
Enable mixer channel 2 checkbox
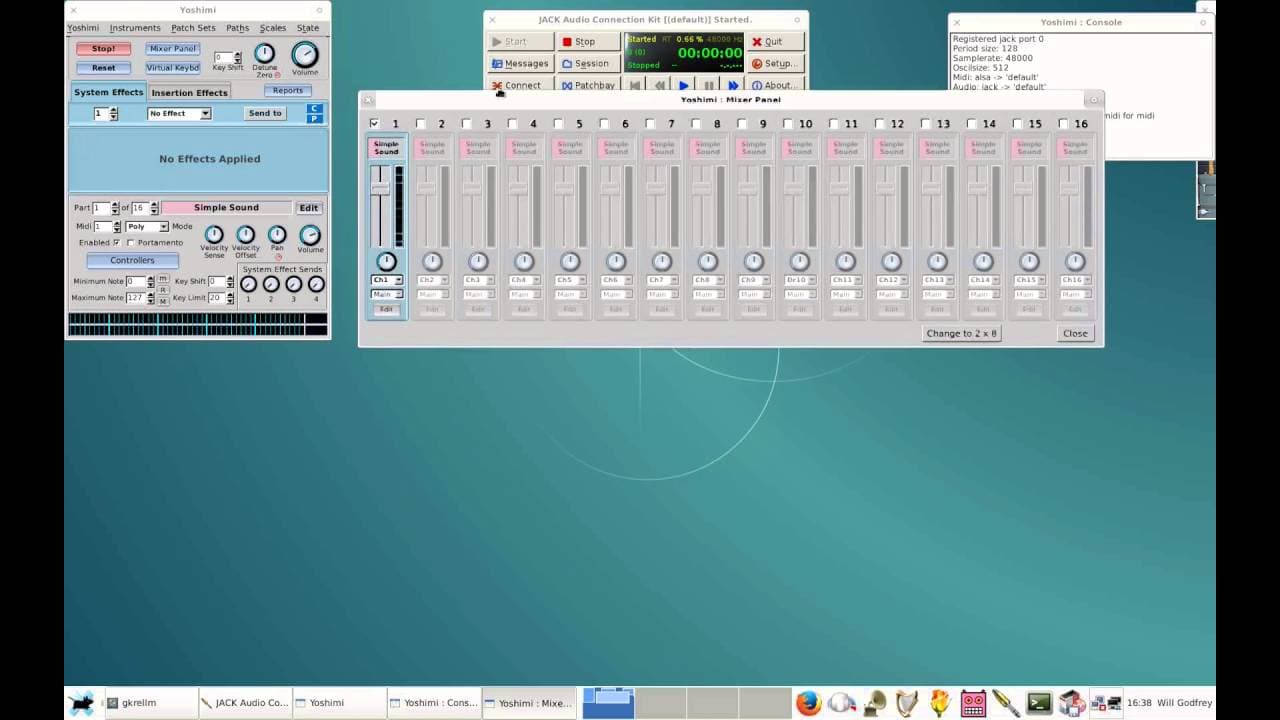[421, 124]
